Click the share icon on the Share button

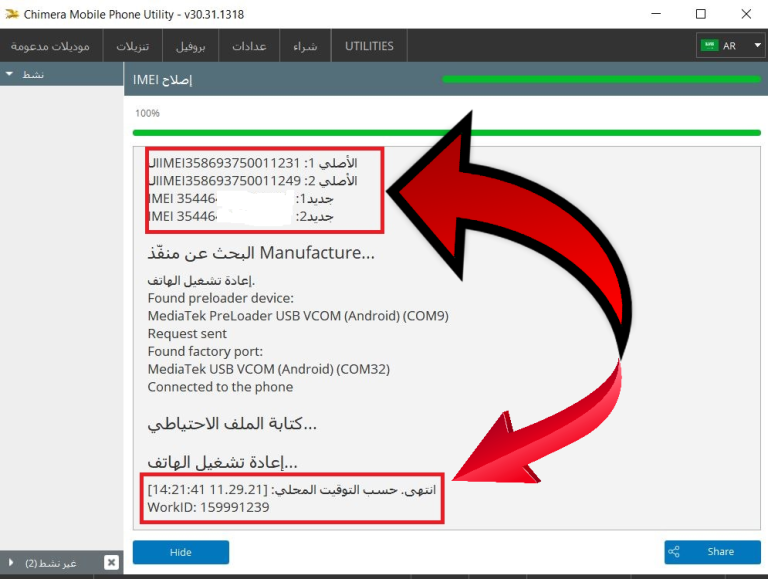pyautogui.click(x=673, y=552)
